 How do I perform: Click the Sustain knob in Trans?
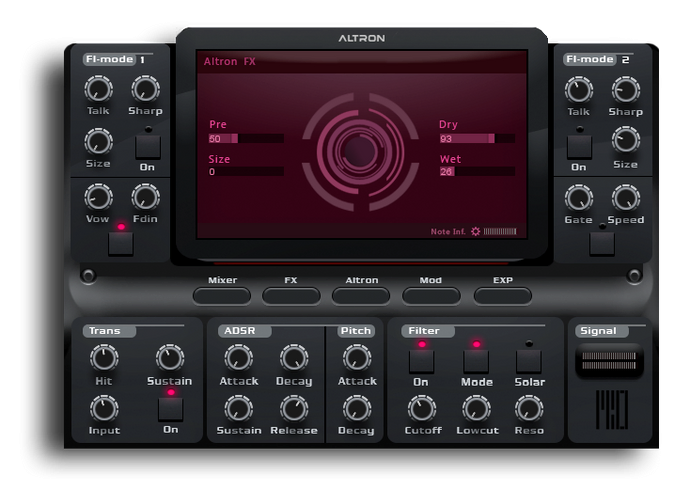coord(170,358)
